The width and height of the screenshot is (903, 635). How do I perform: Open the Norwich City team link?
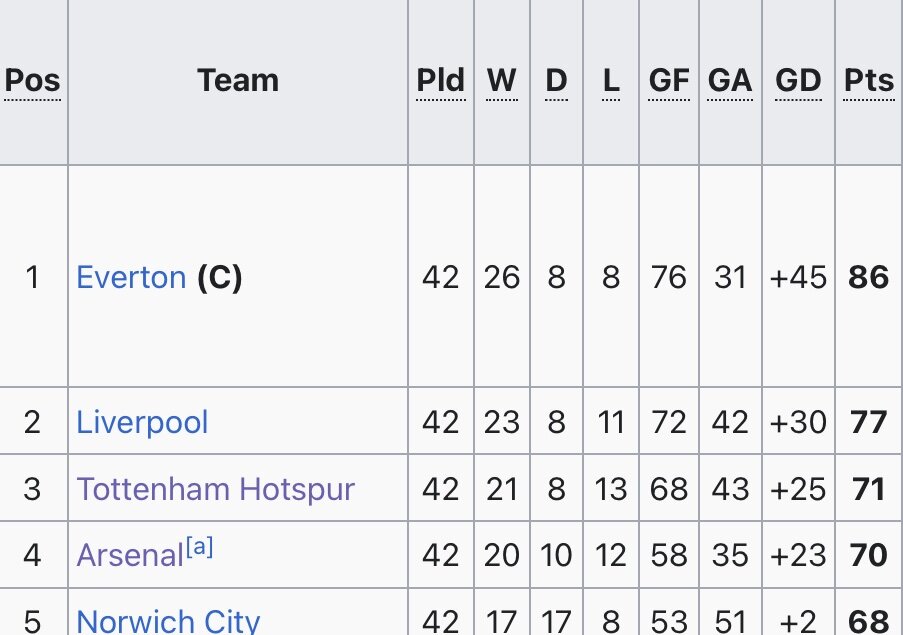click(168, 621)
